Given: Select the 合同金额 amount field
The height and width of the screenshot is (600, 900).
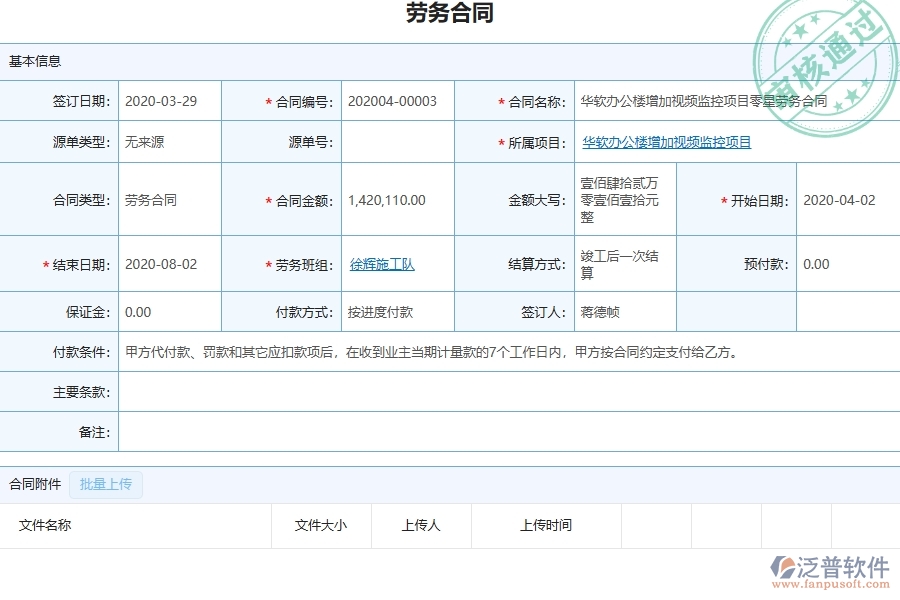Looking at the screenshot, I should (x=385, y=199).
